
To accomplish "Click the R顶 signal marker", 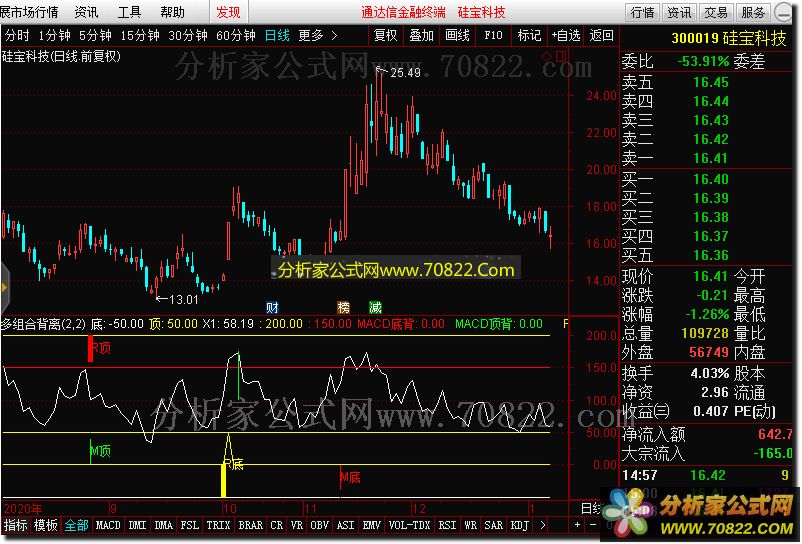I will click(x=100, y=349).
